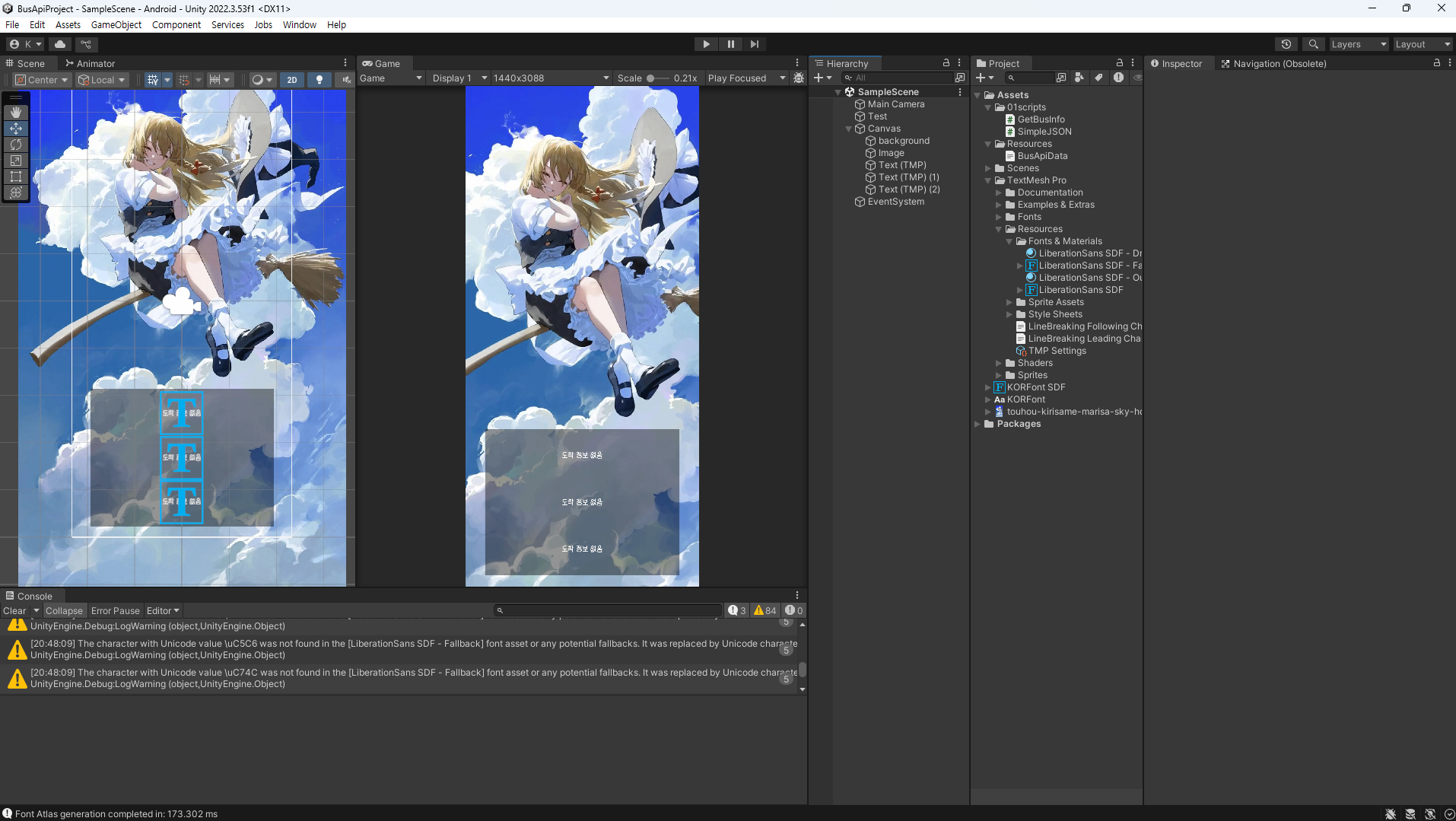
Task: Open Display 1 dropdown in Game view
Action: (x=459, y=78)
